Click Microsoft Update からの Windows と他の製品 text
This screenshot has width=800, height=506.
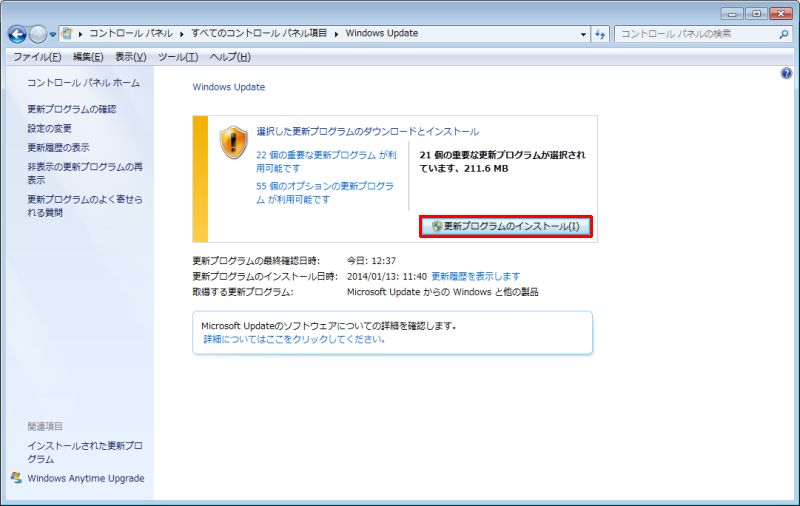442,292
